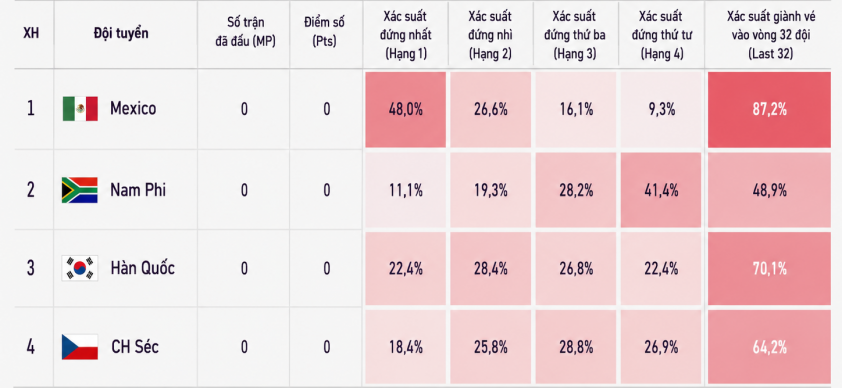Screen dimensions: 842x388
Task: Click Mexico's 48,0% first-place cell
Action: coord(405,109)
